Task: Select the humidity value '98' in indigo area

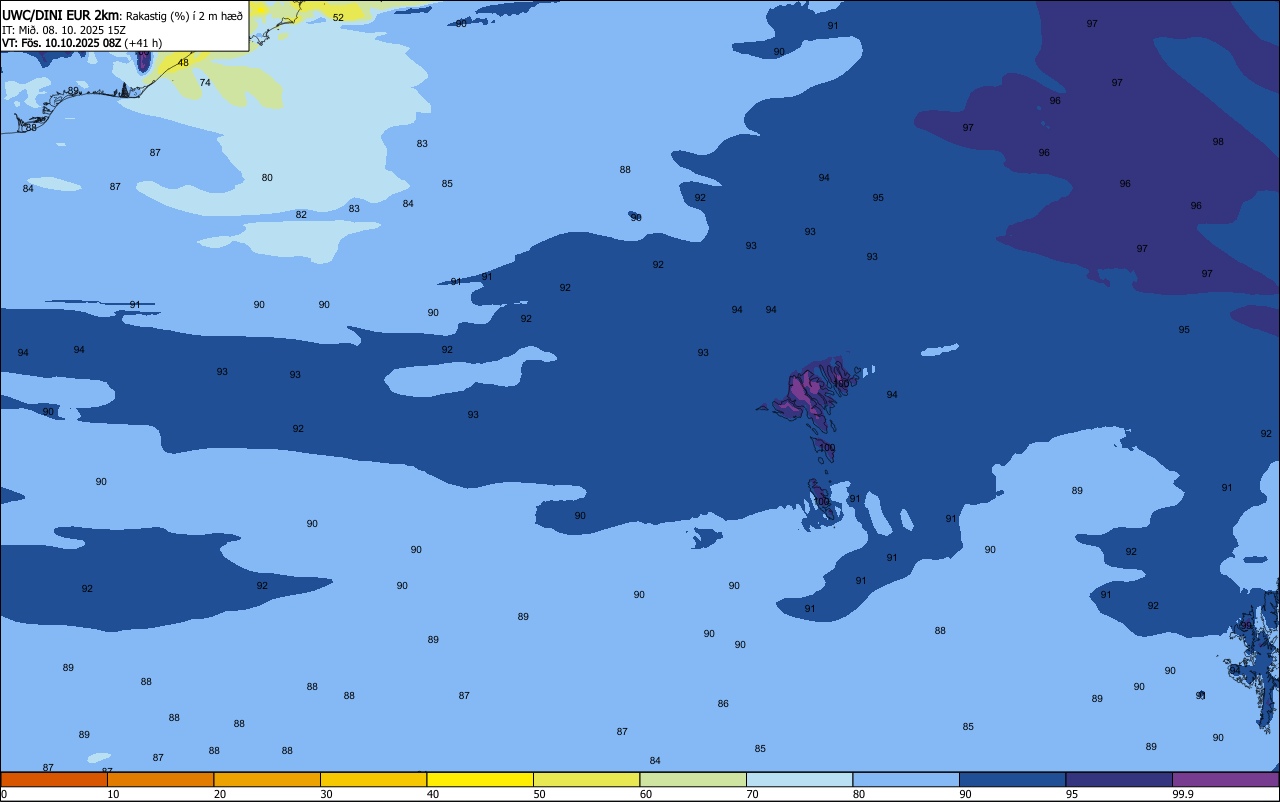Action: [x=1218, y=142]
